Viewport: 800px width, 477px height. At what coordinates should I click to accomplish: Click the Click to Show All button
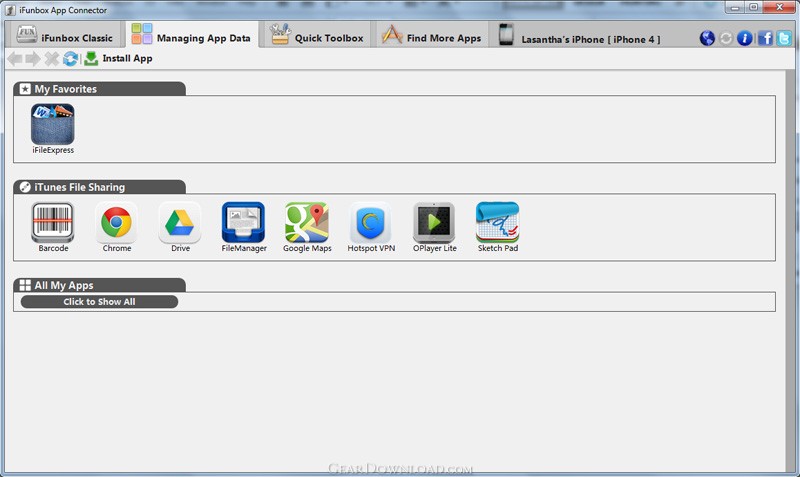click(99, 302)
